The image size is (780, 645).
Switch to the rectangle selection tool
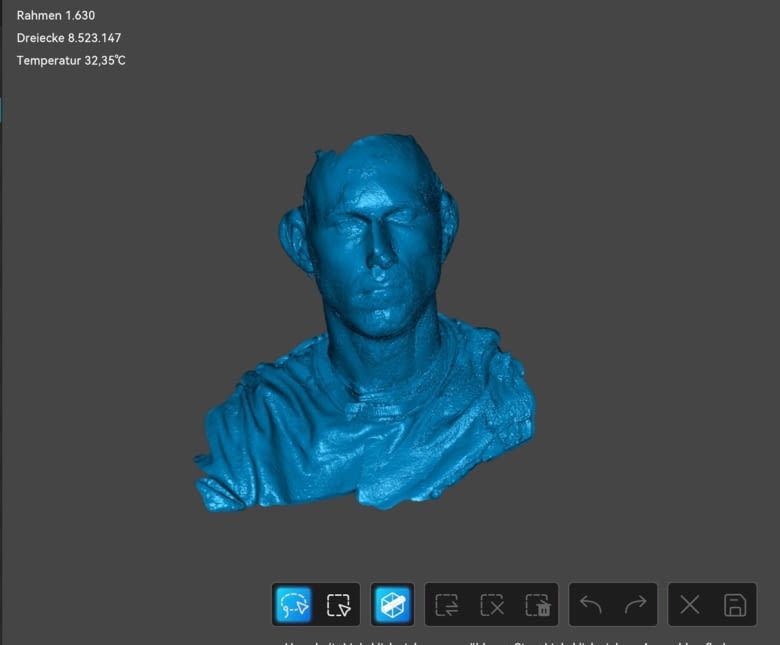[339, 605]
